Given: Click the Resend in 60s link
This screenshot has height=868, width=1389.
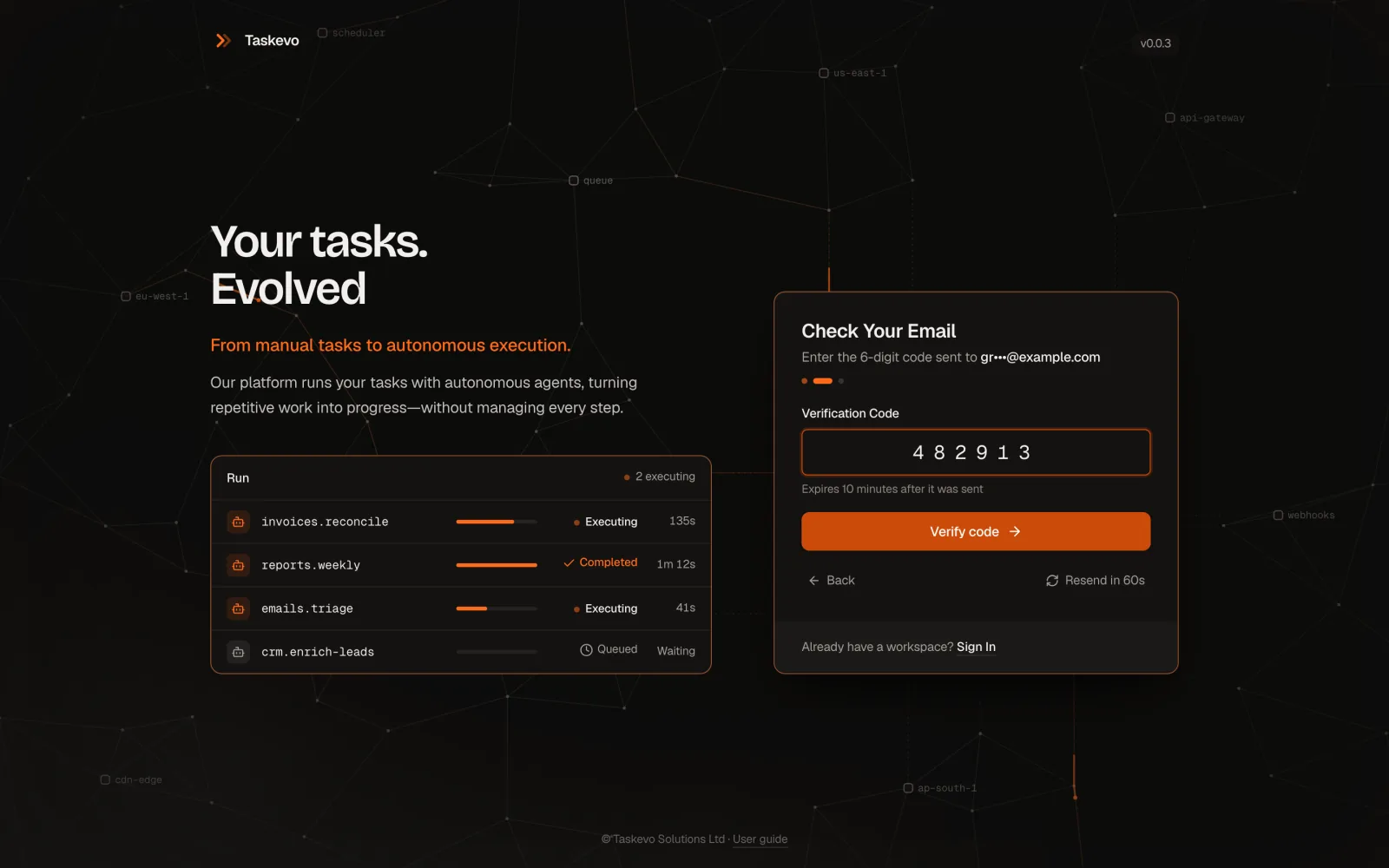Looking at the screenshot, I should point(1096,581).
